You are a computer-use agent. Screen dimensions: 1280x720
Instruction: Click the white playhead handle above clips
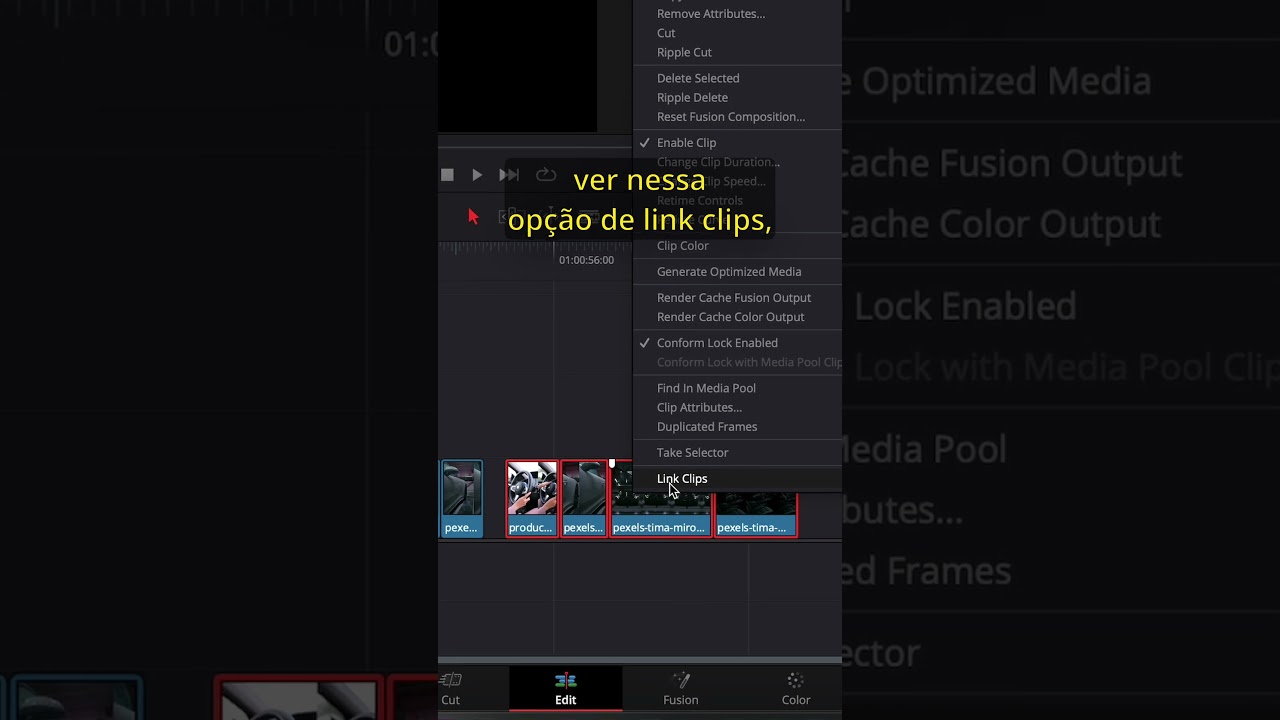[612, 463]
